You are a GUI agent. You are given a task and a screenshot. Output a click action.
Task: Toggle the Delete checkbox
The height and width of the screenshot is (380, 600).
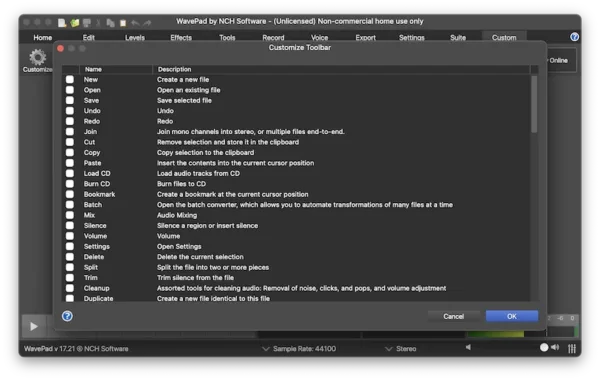click(x=70, y=257)
